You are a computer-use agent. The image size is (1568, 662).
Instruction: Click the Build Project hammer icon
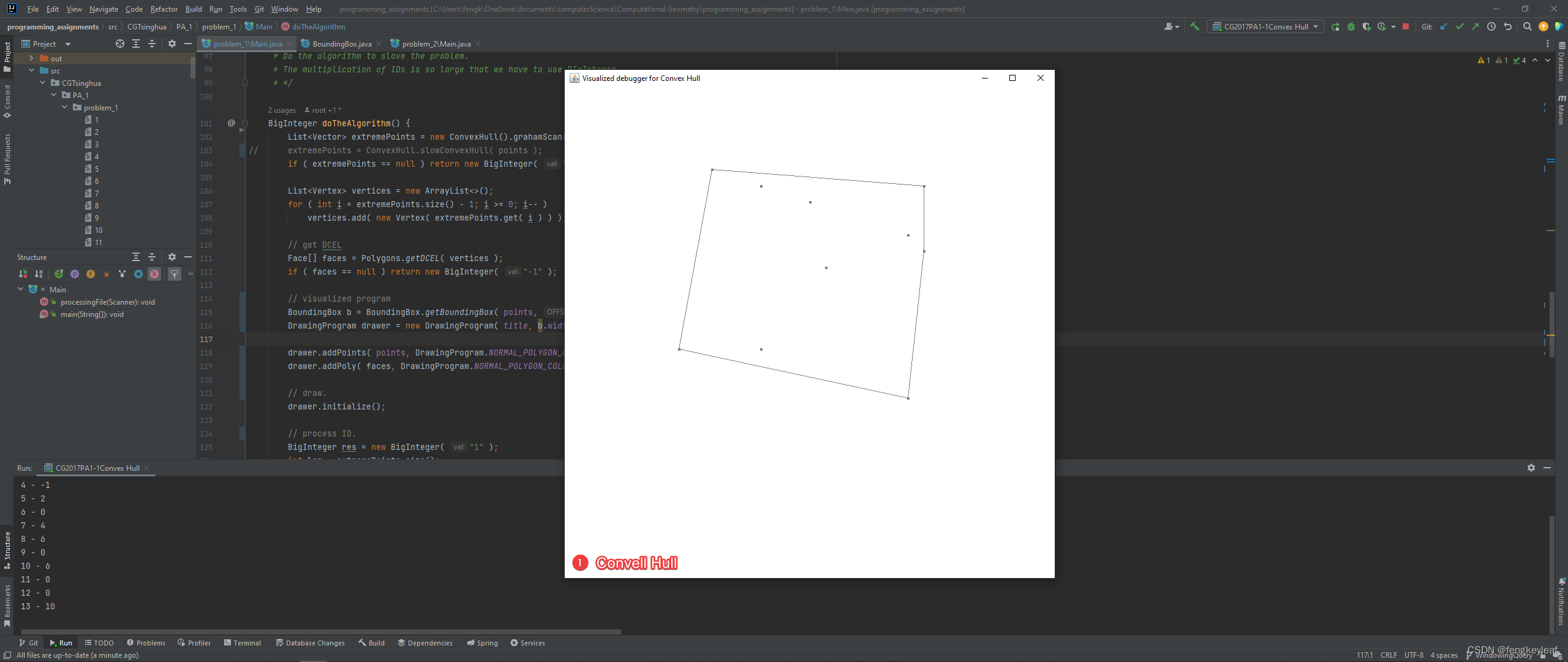(x=1194, y=26)
